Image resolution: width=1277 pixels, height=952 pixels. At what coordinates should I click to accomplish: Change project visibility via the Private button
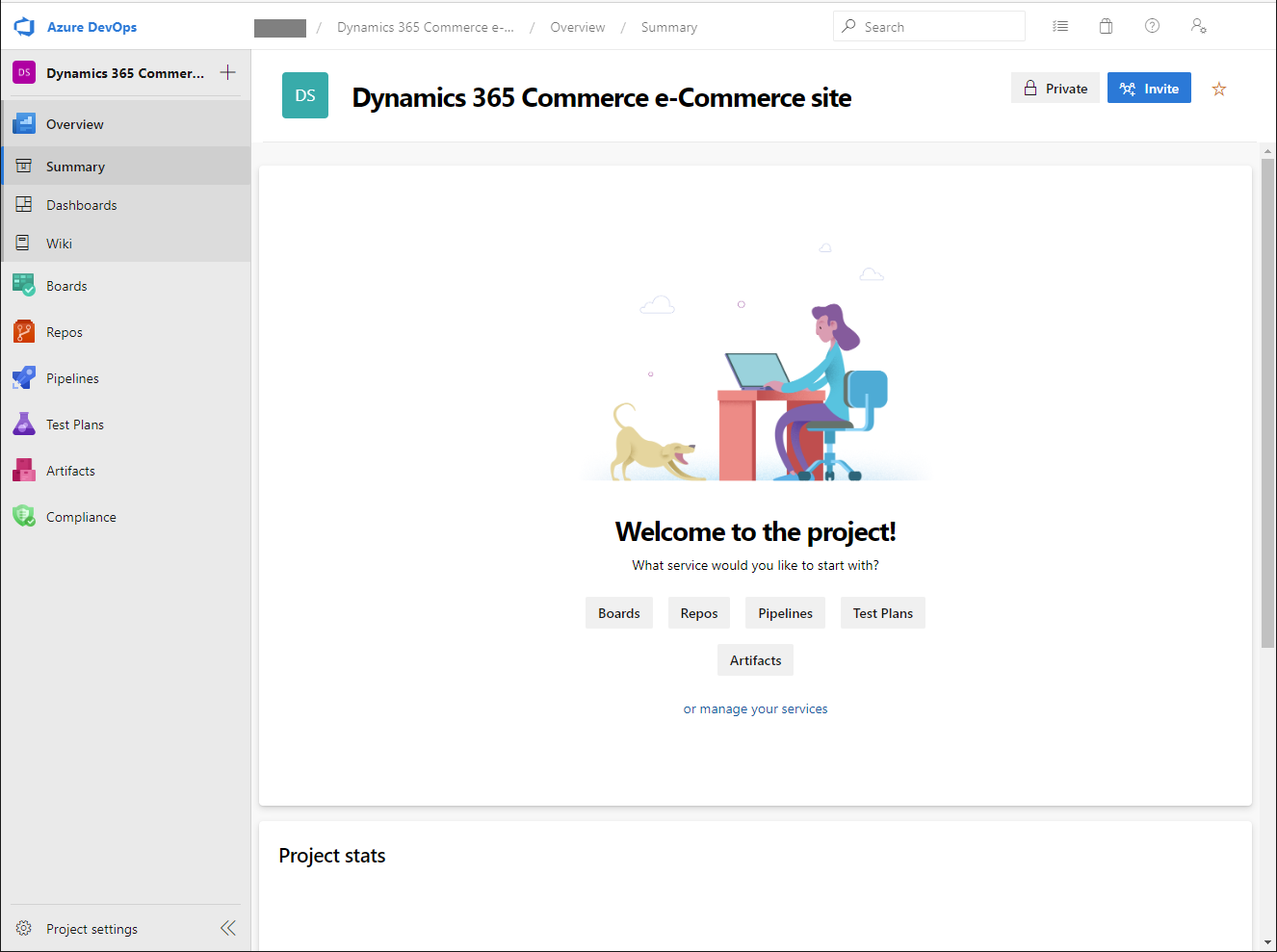[x=1055, y=88]
